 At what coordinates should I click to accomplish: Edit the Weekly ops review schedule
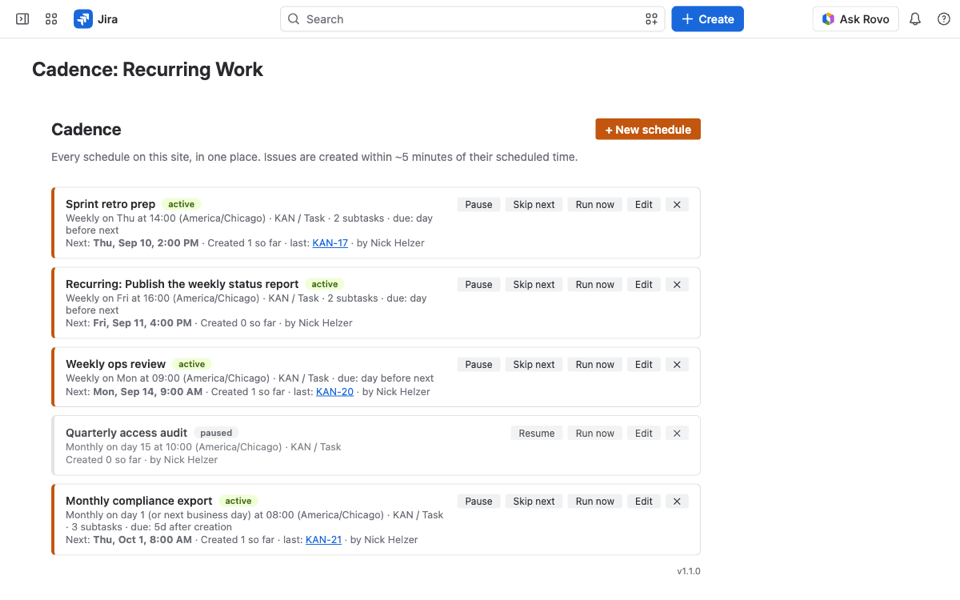tap(643, 364)
